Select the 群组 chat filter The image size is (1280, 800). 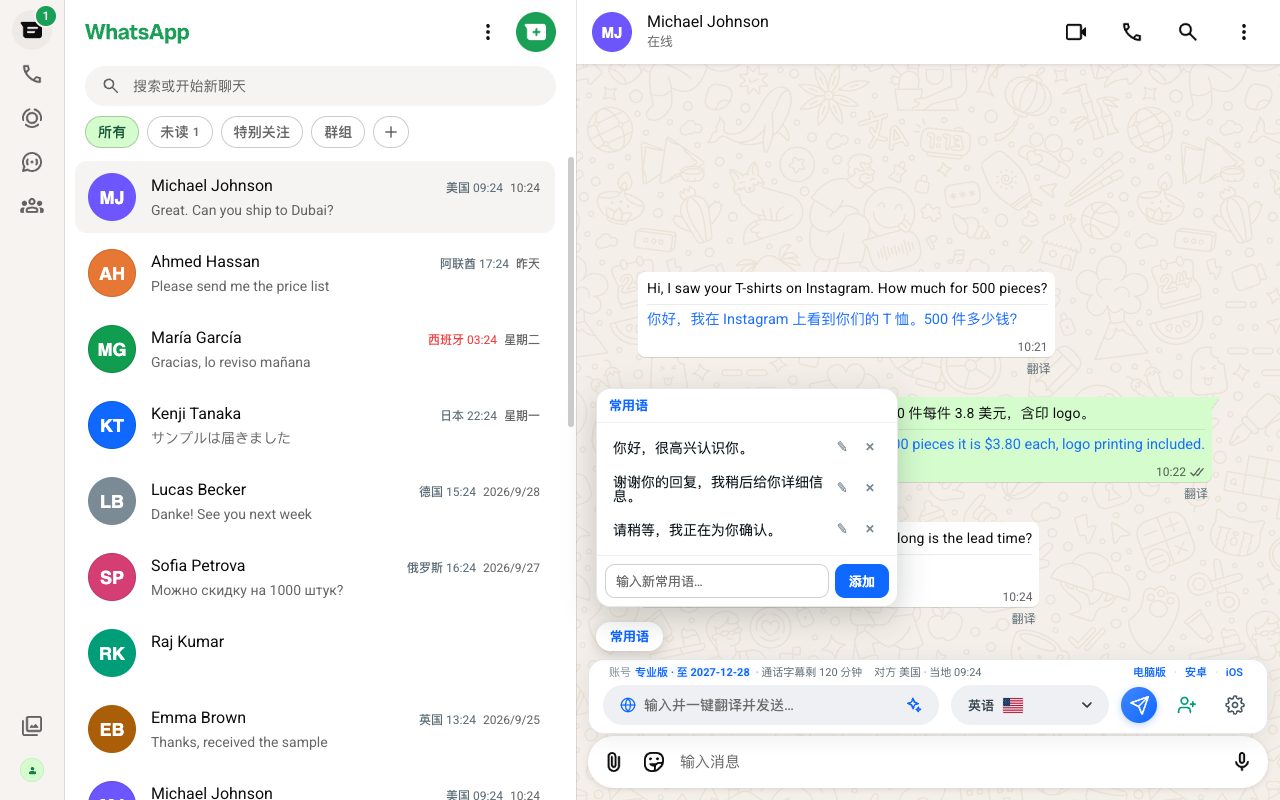click(x=338, y=132)
